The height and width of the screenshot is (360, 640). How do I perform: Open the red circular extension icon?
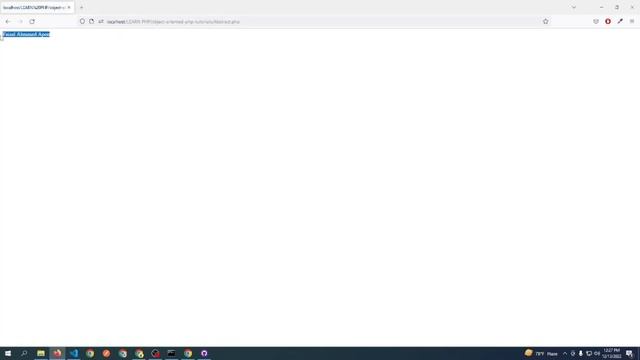(x=608, y=21)
